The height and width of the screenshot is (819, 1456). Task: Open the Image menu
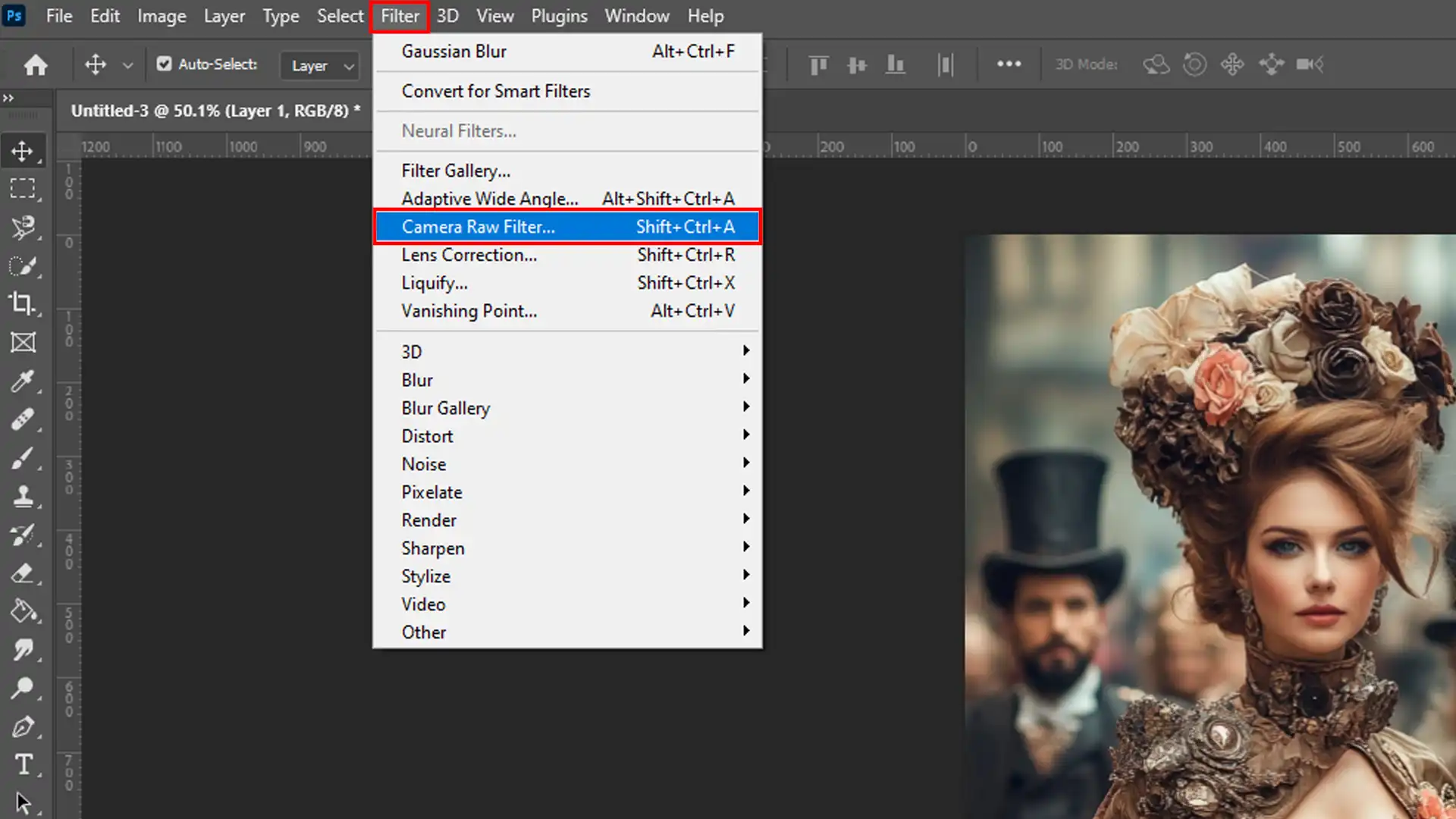(162, 16)
